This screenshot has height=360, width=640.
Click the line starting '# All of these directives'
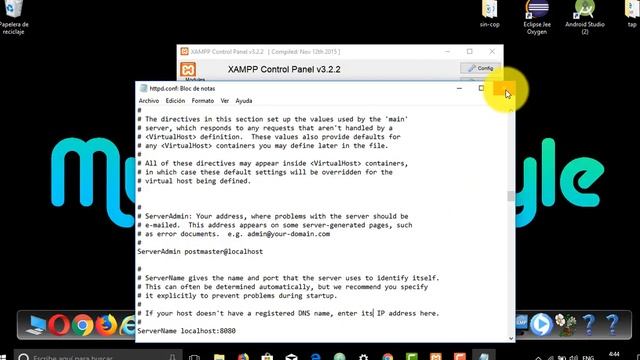(273, 163)
